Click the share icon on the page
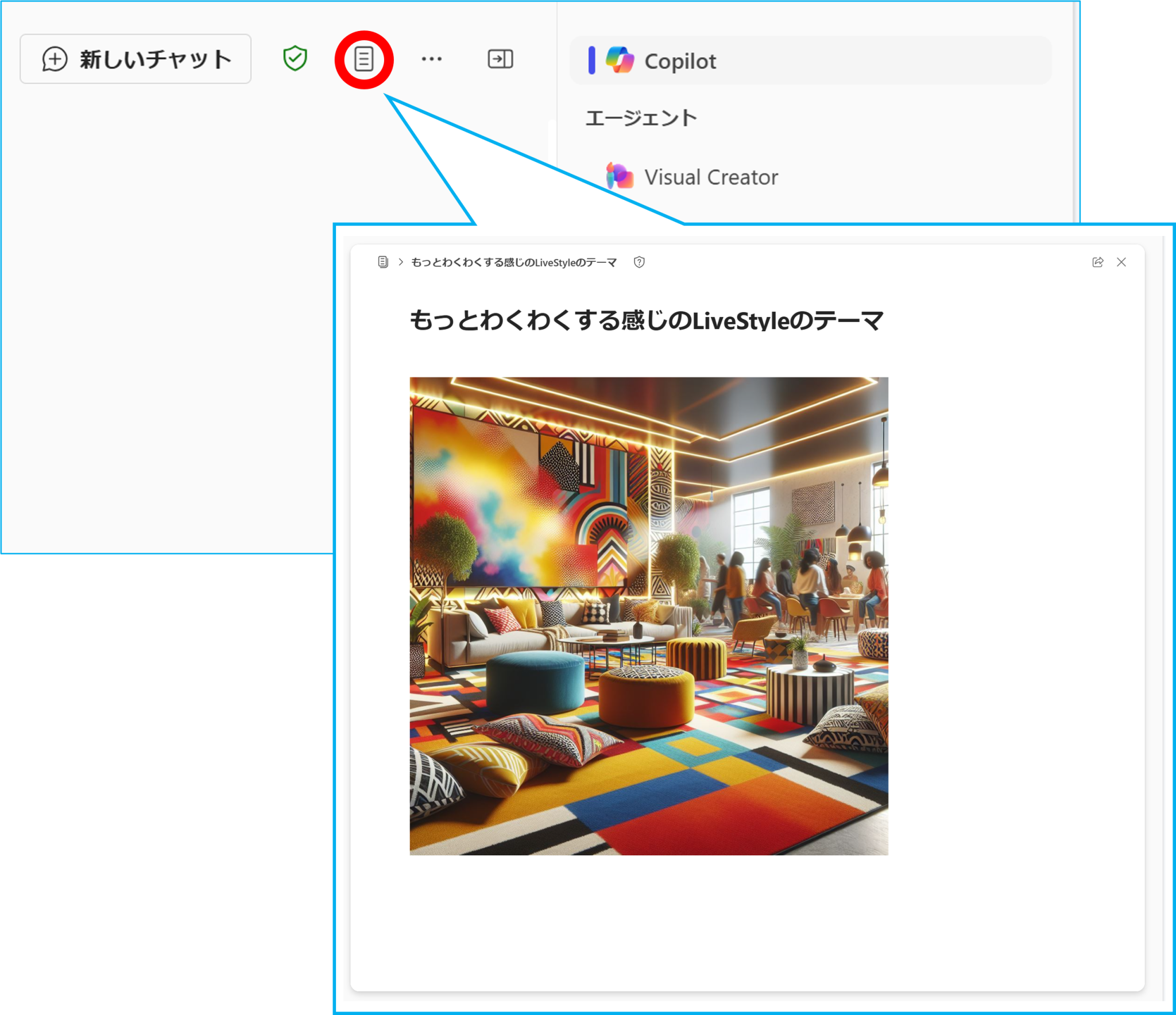Image resolution: width=1176 pixels, height=1015 pixels. pyautogui.click(x=1097, y=262)
